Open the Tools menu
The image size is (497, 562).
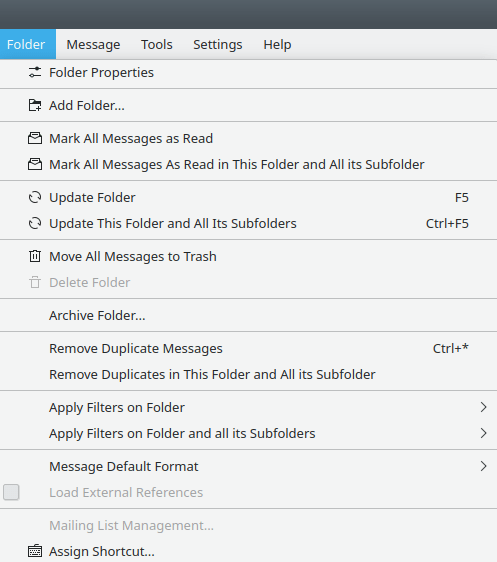[157, 44]
